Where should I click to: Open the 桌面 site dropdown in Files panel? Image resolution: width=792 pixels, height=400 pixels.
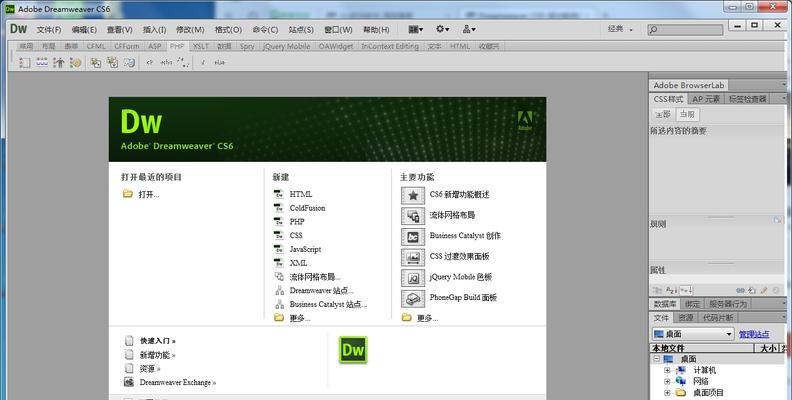click(x=692, y=334)
